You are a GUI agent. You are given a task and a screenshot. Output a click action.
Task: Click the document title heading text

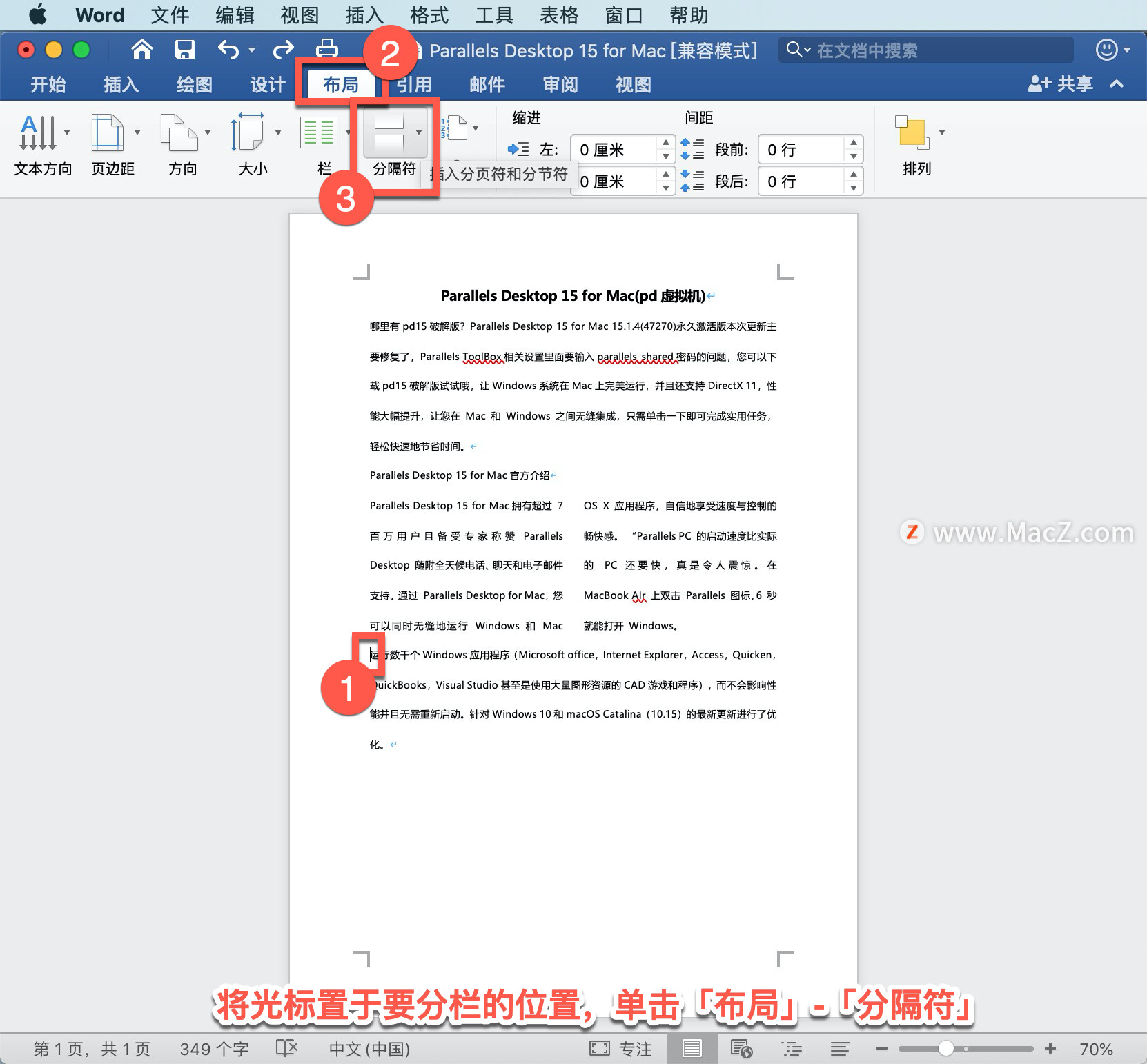pos(573,296)
